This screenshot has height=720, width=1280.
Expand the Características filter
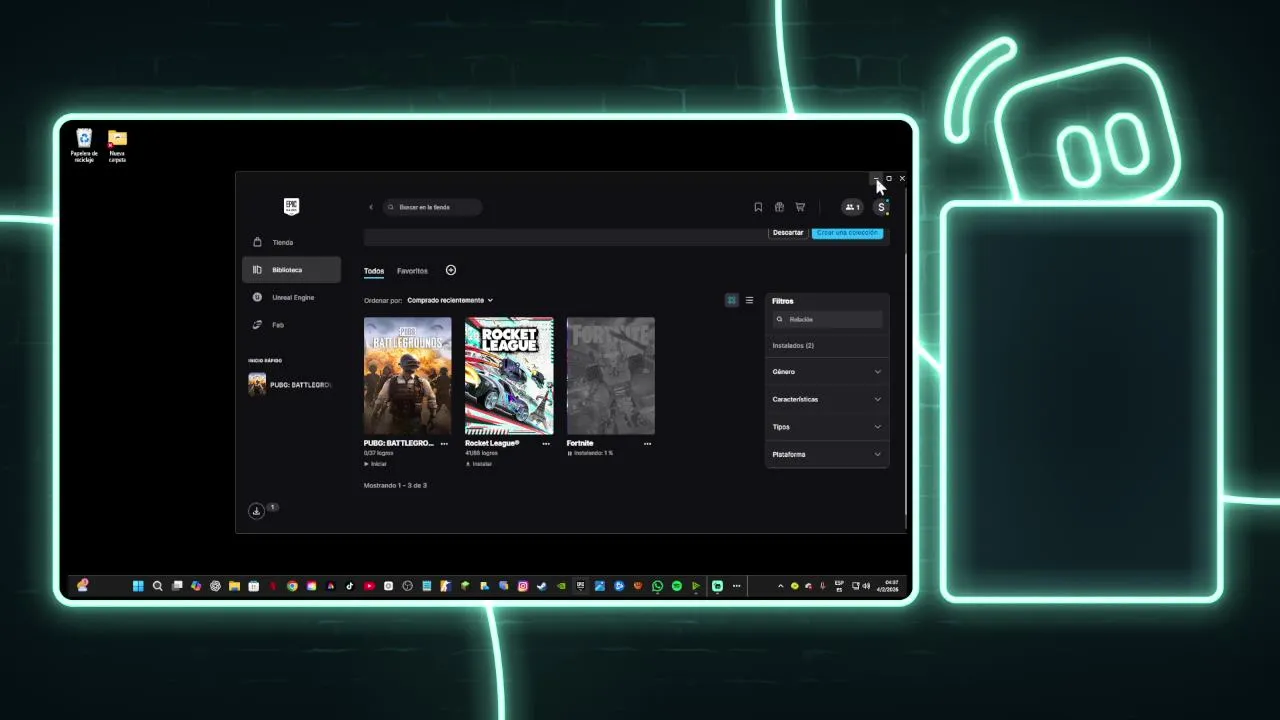[827, 399]
